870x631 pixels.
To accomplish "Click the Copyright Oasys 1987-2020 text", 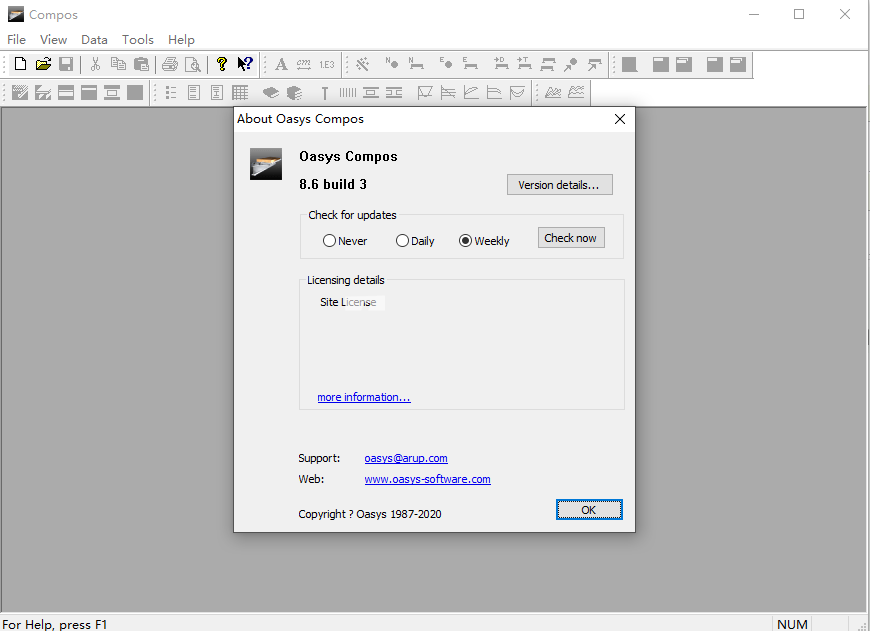I will pos(370,514).
